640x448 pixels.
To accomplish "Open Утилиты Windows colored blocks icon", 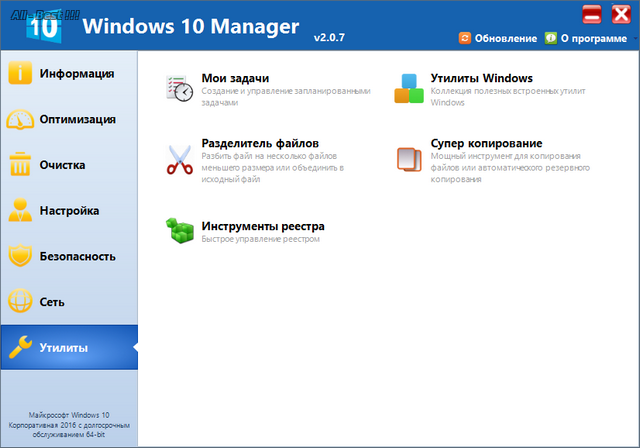I will tap(409, 88).
